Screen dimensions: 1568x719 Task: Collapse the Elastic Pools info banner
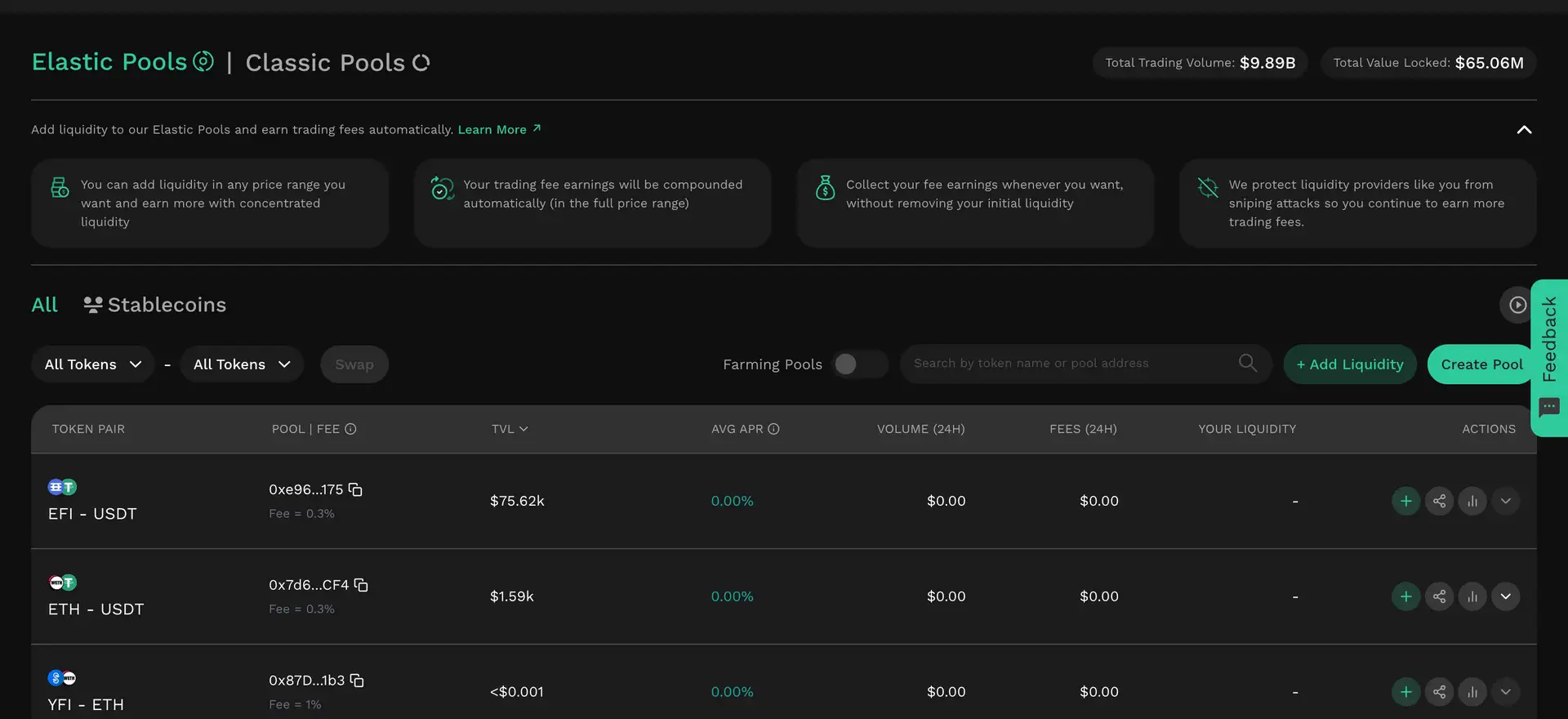pyautogui.click(x=1524, y=130)
